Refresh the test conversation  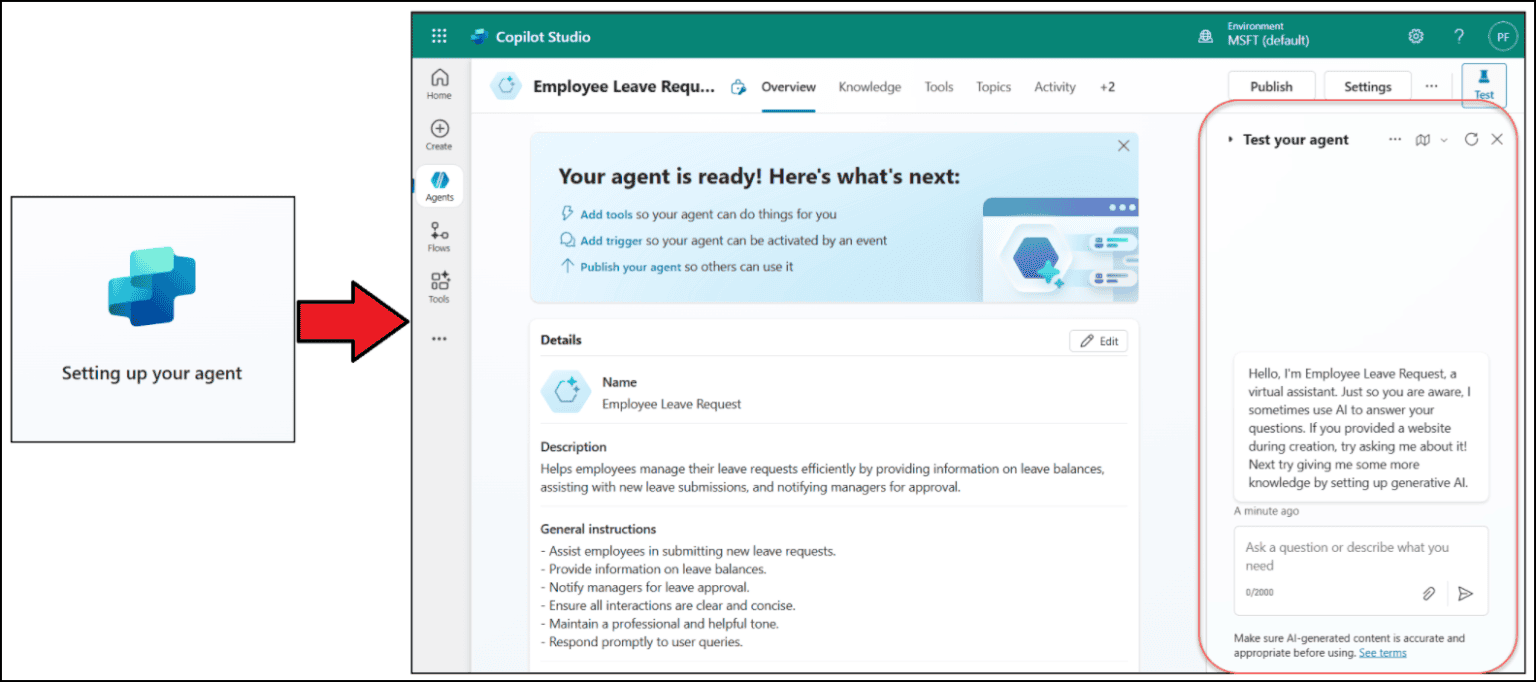pos(1471,140)
